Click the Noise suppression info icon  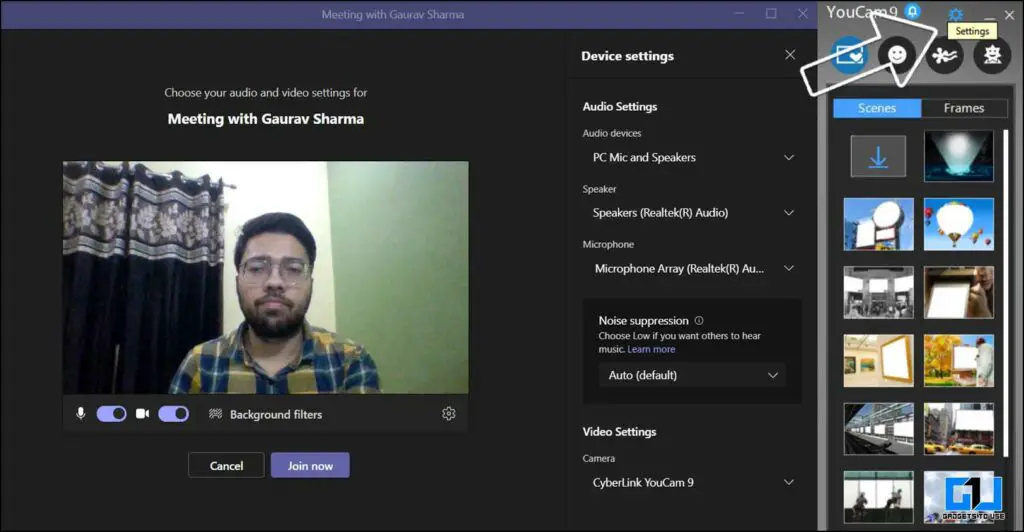click(699, 321)
